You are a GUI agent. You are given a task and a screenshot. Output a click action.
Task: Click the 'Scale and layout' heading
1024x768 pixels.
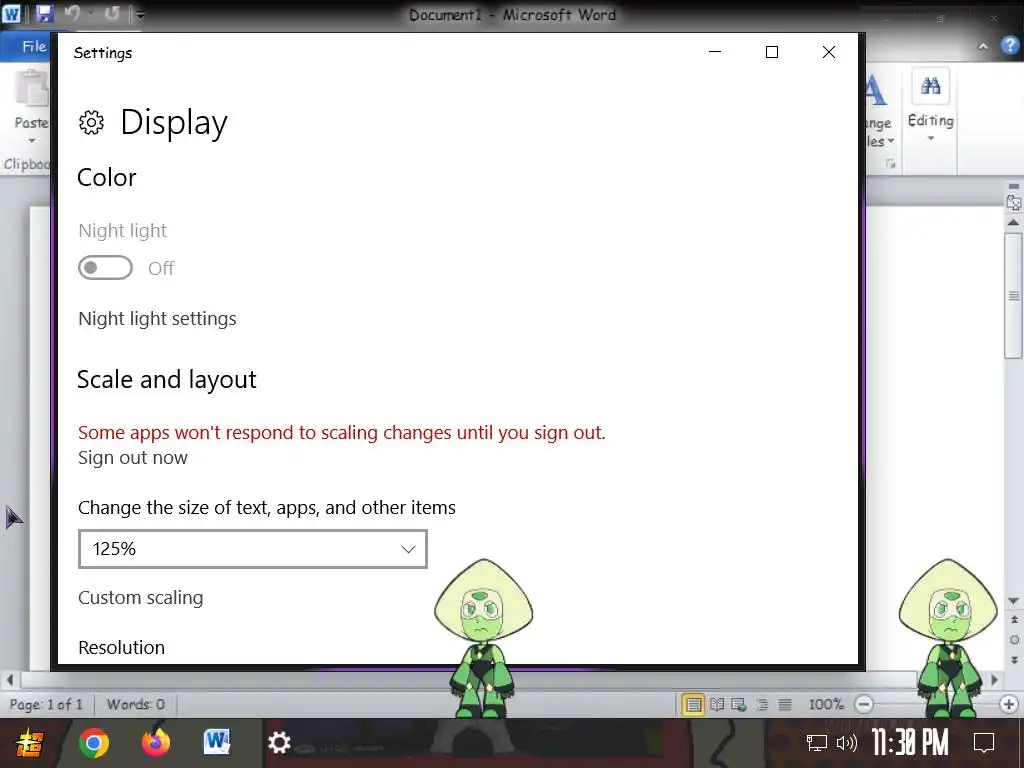coord(167,379)
